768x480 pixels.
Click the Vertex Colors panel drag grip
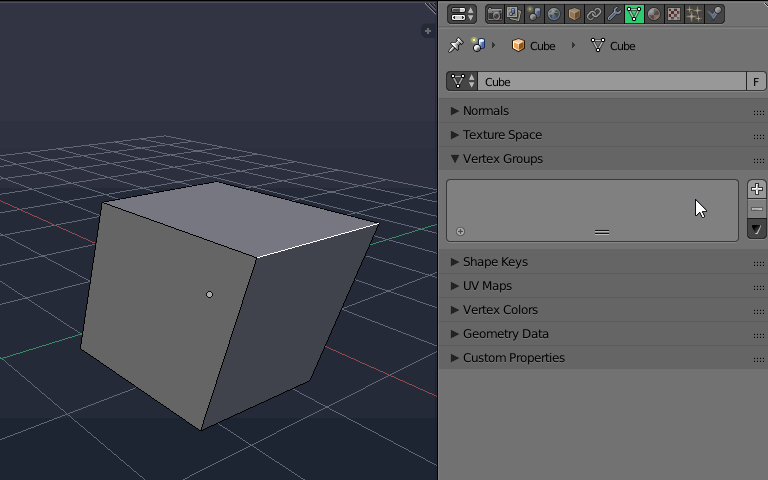pyautogui.click(x=759, y=312)
